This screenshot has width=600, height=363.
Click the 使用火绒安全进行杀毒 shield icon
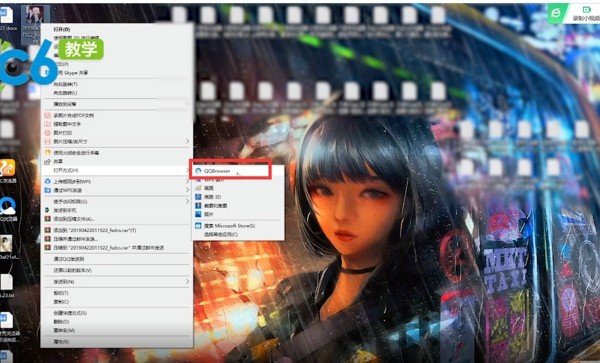(x=47, y=153)
